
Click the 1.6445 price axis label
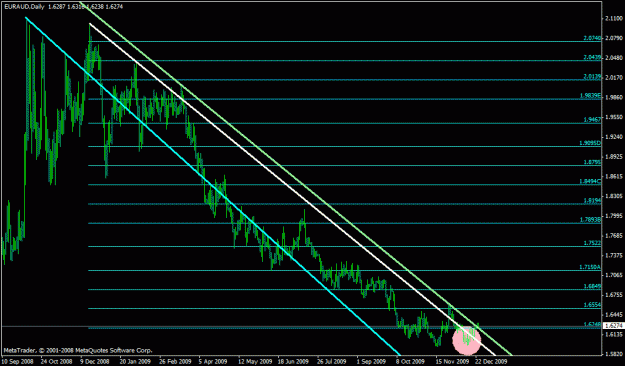614,315
